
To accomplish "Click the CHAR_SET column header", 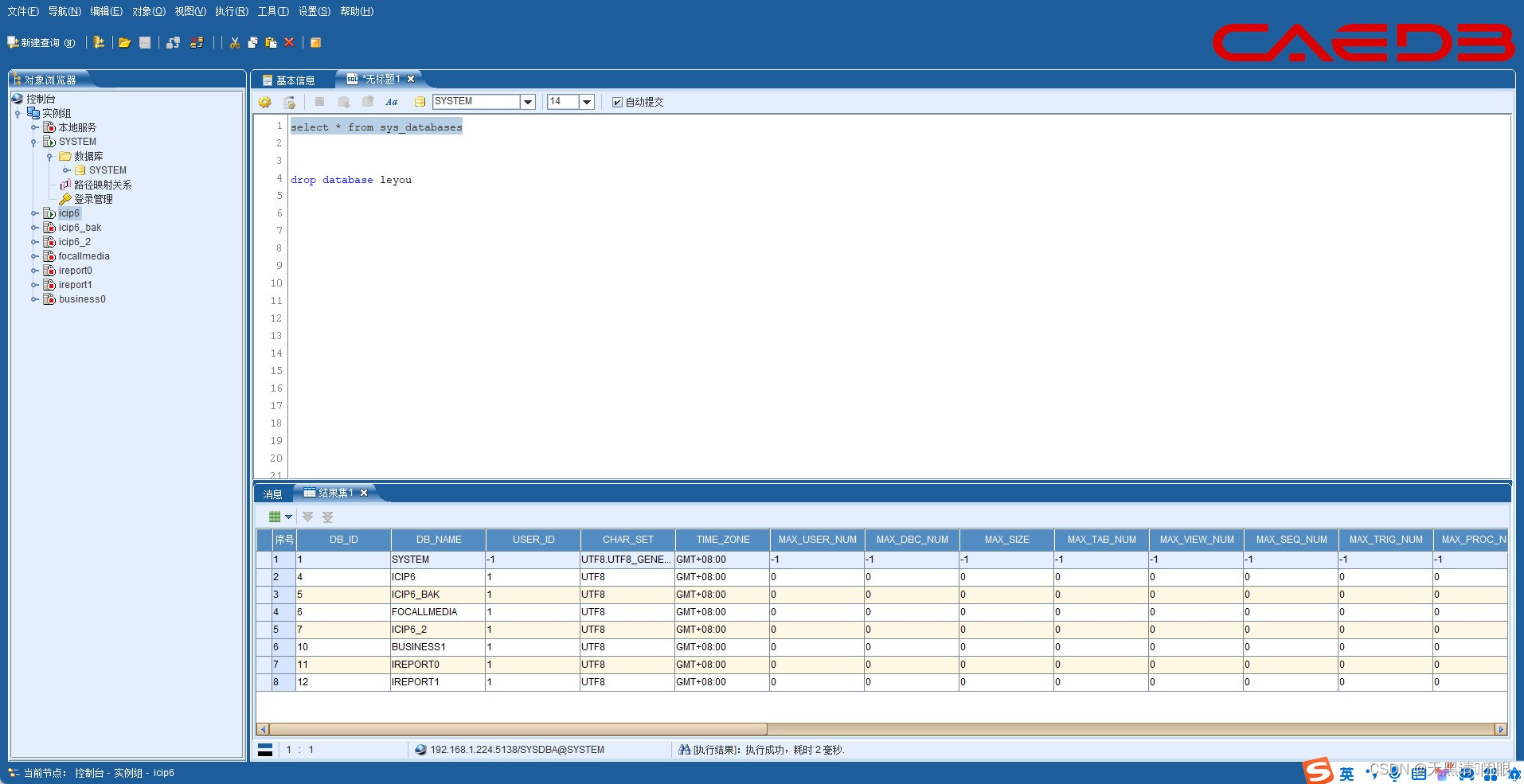I will [627, 540].
